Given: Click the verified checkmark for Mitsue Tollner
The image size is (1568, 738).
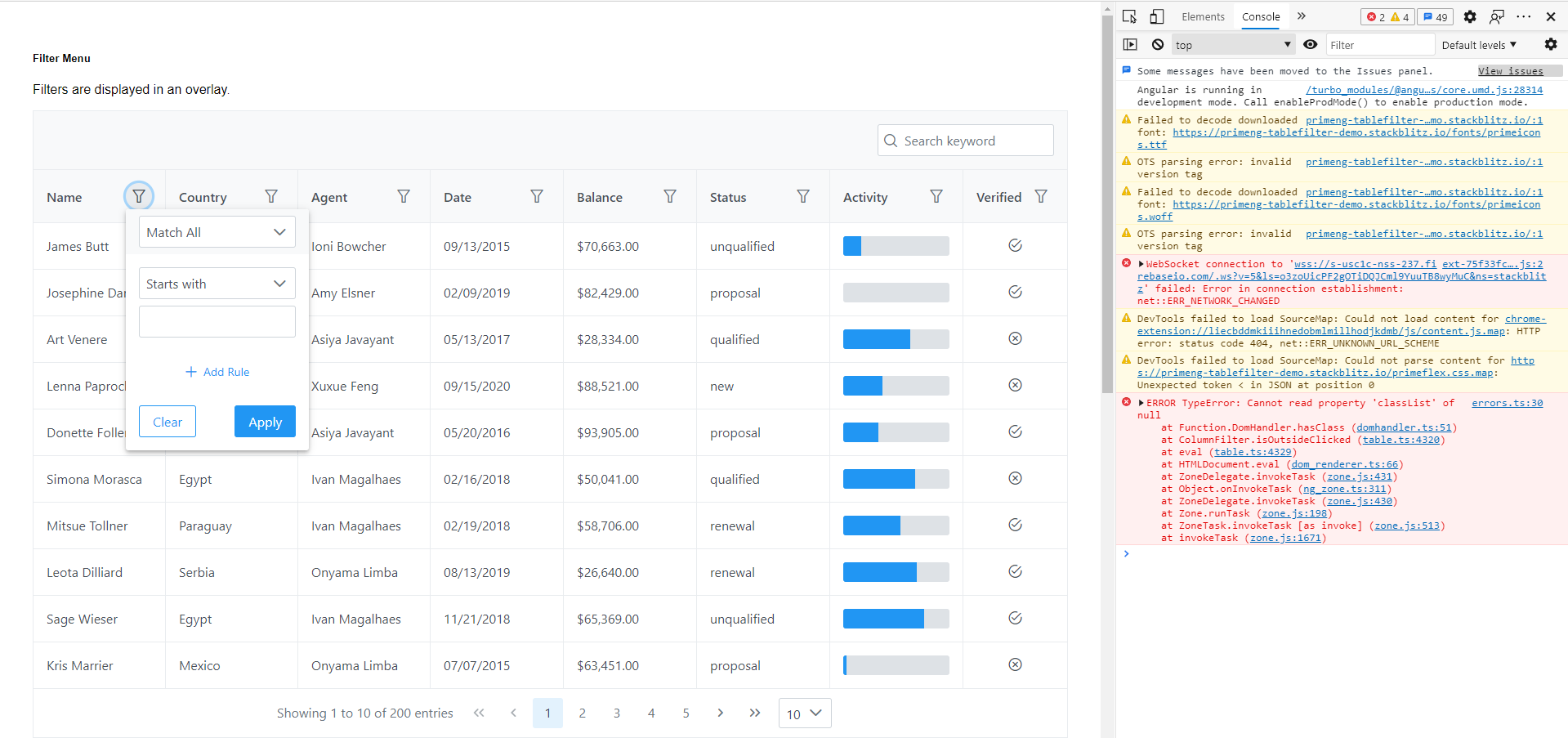Looking at the screenshot, I should 1015,525.
